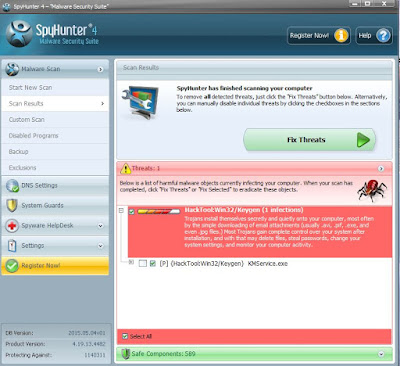This screenshot has height=366, width=400.
Task: Click the Settings clipboard icon
Action: (12, 246)
